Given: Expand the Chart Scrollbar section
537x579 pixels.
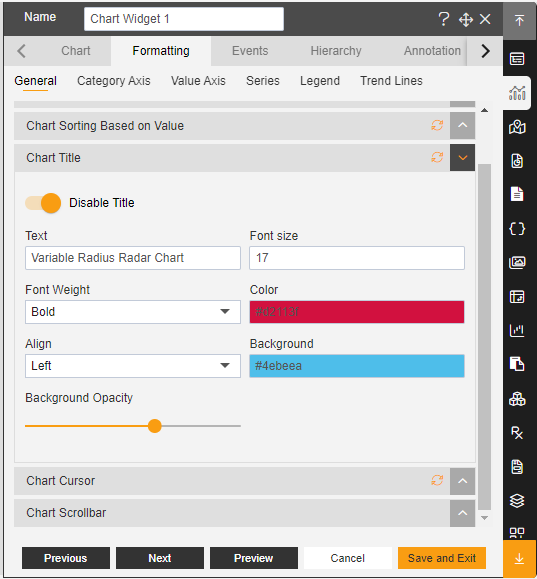Looking at the screenshot, I should [462, 513].
